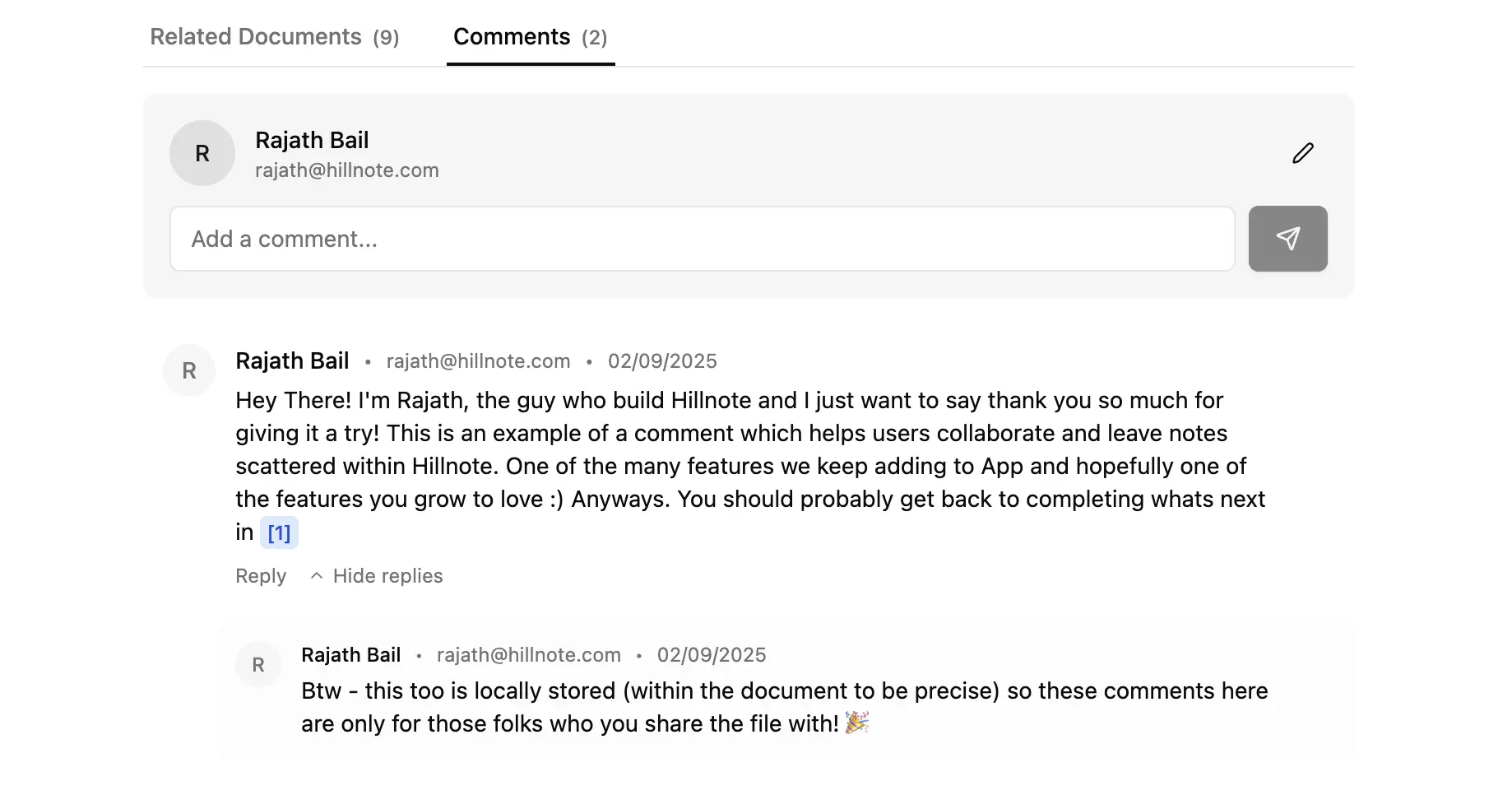Open the [1] document reference link
The height and width of the screenshot is (795, 1512).
click(x=279, y=532)
